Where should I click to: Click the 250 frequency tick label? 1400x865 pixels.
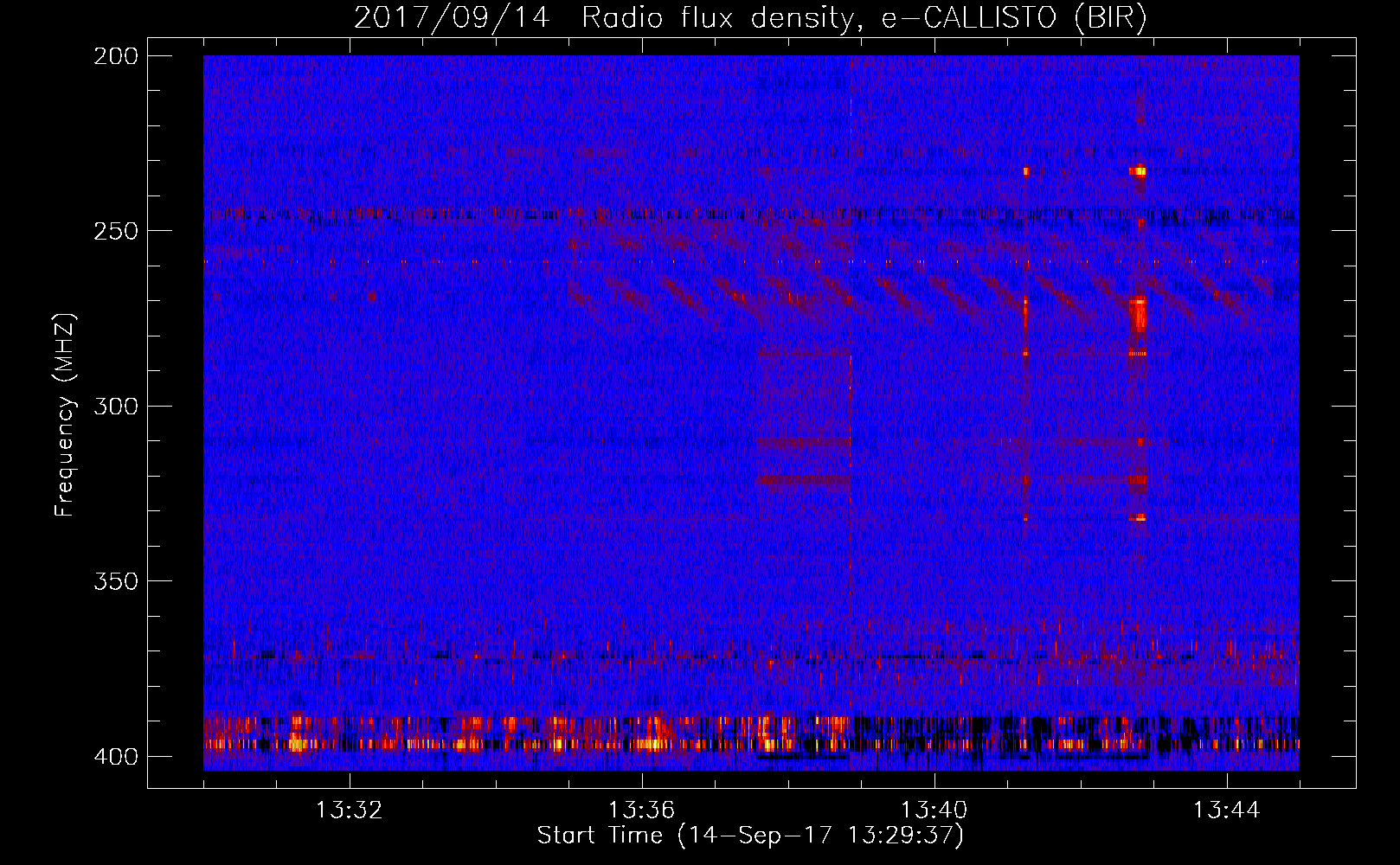point(115,231)
